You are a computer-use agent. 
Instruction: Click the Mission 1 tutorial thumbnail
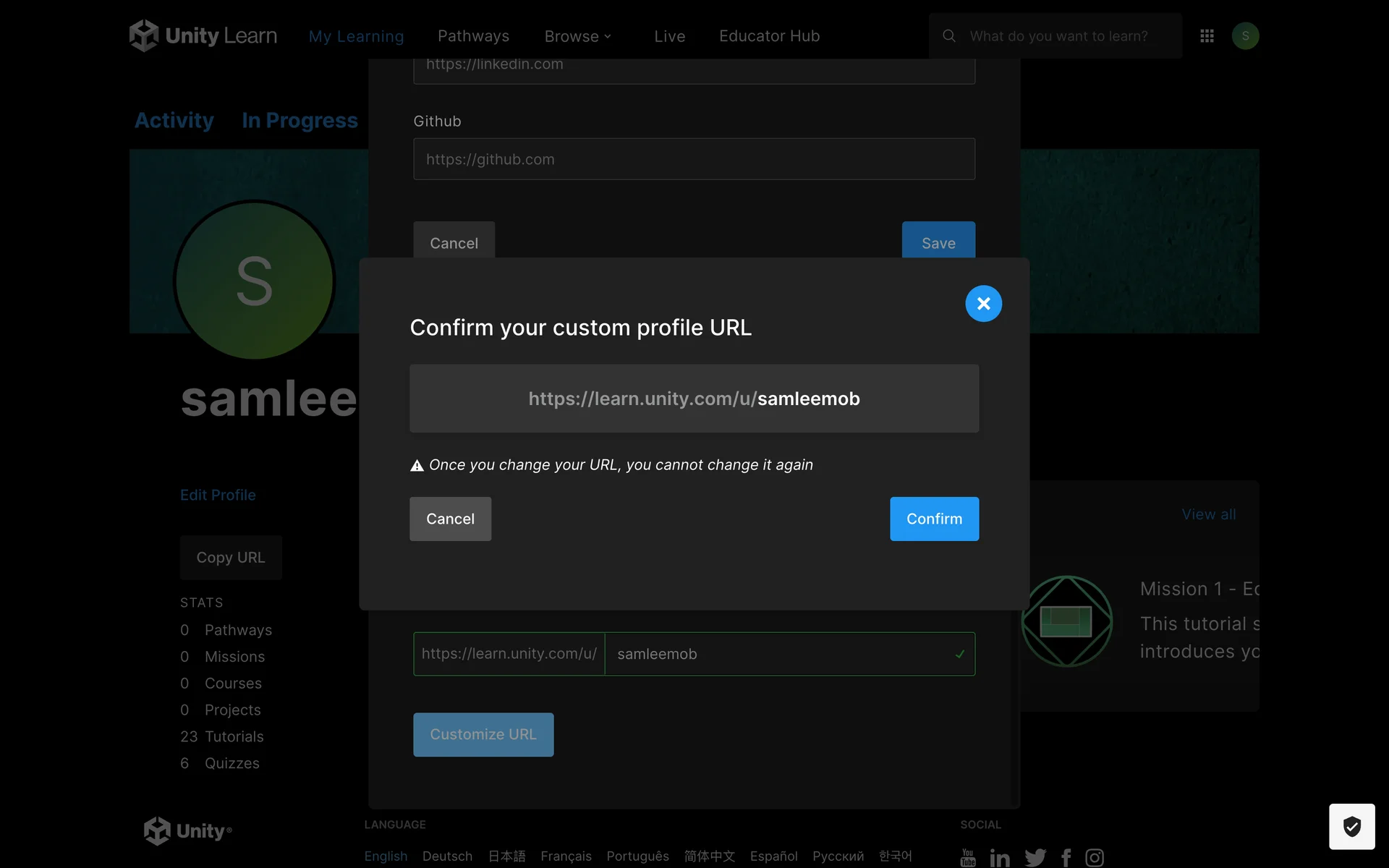click(x=1066, y=621)
